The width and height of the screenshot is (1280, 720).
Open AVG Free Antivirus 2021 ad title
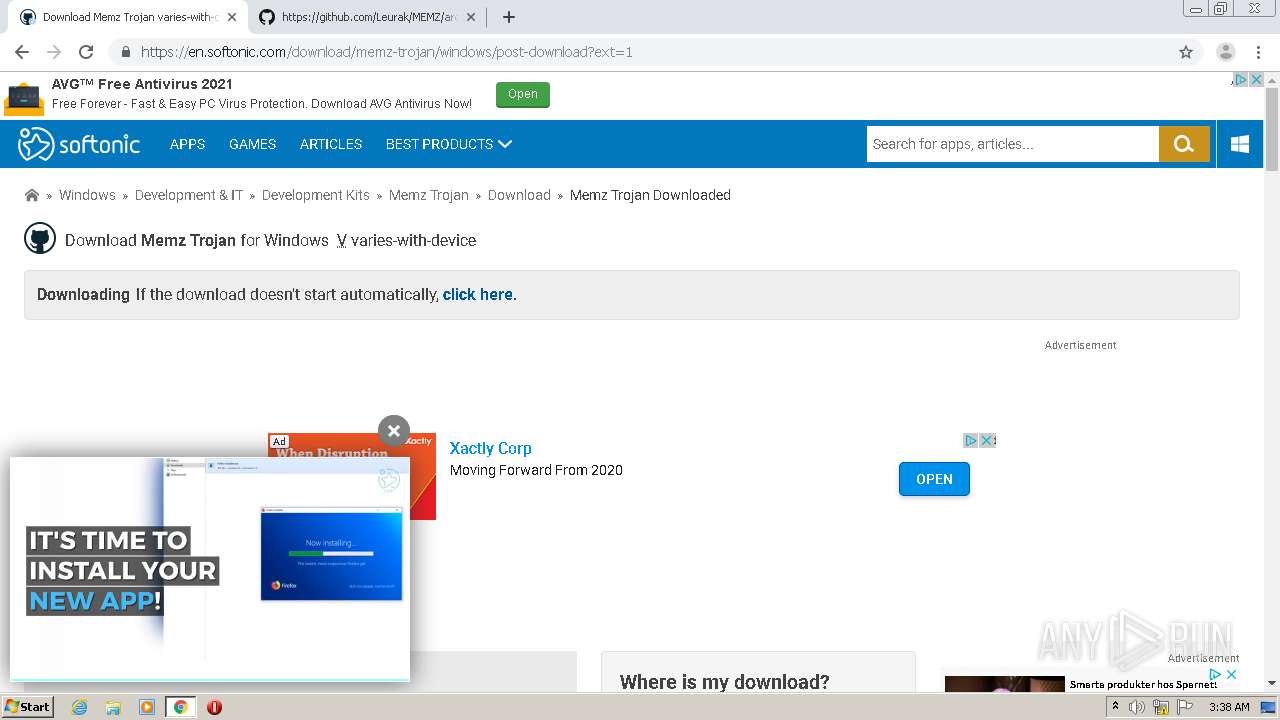[x=142, y=84]
